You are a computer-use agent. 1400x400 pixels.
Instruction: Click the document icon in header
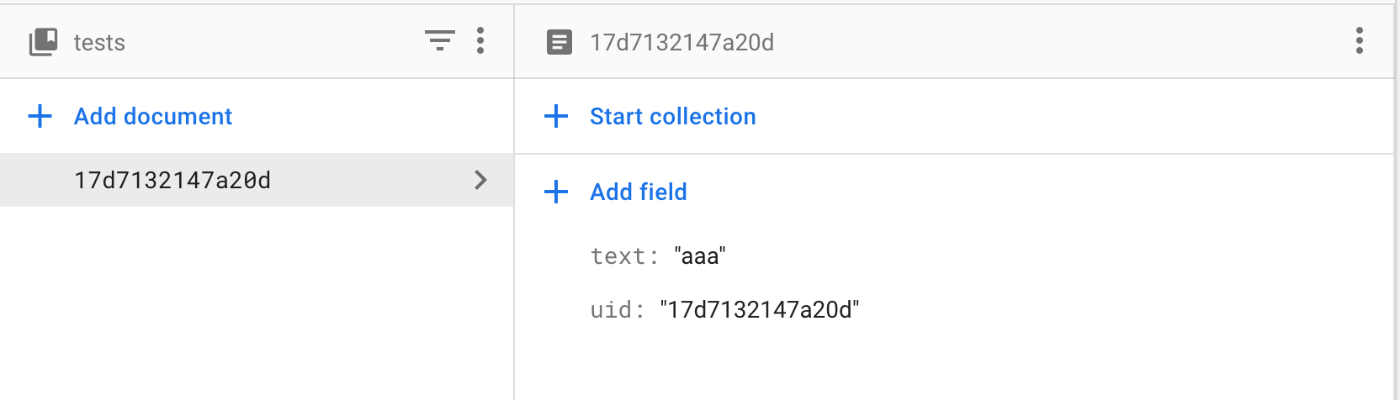(x=560, y=42)
